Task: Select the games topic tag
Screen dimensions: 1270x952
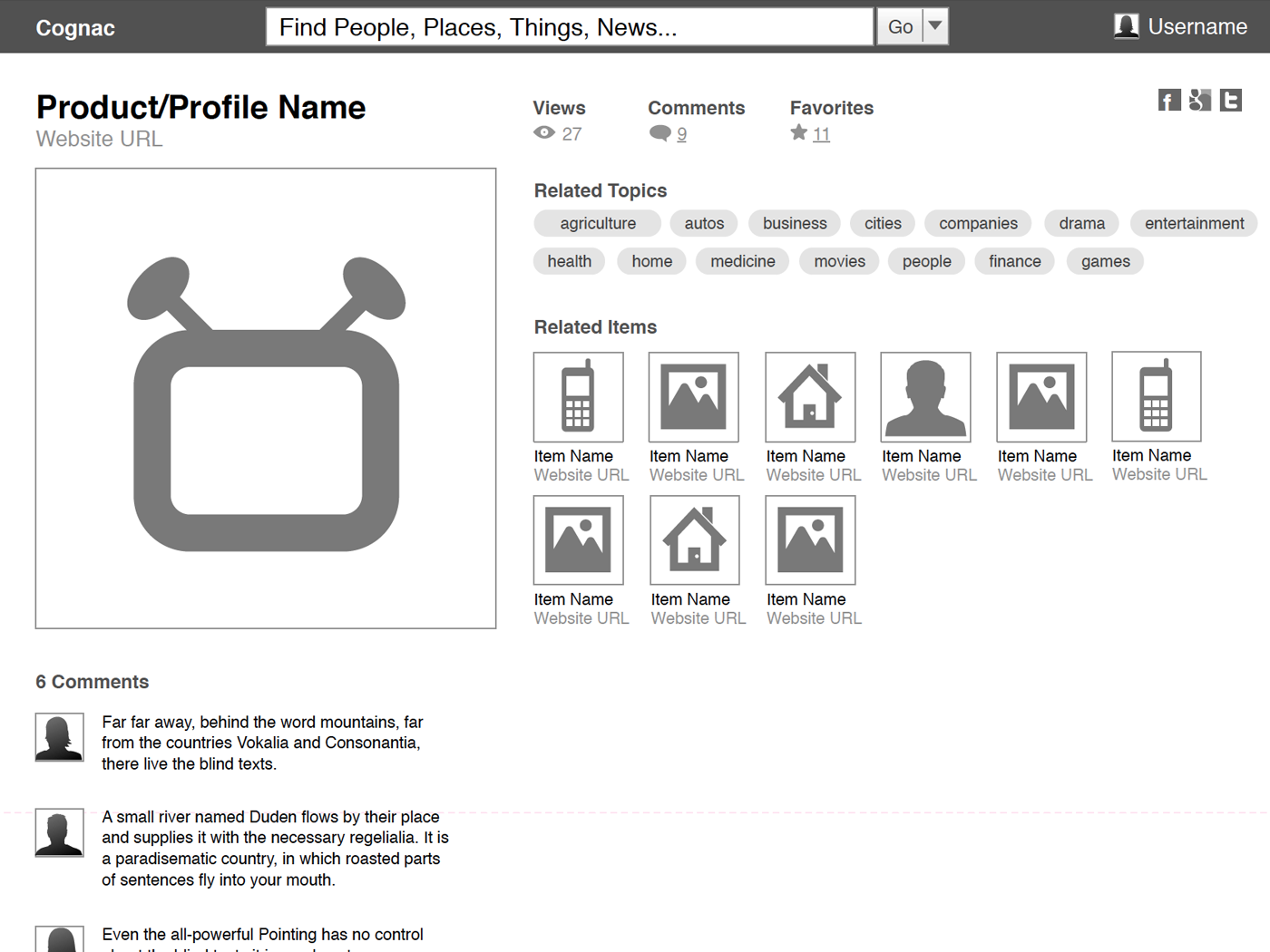Action: click(x=1105, y=261)
